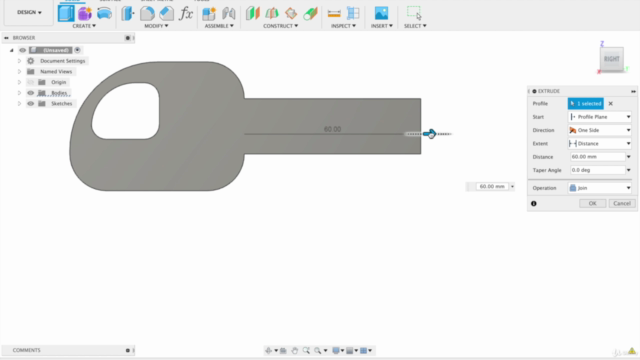Activate the Unsaved component radio button

coord(78,50)
